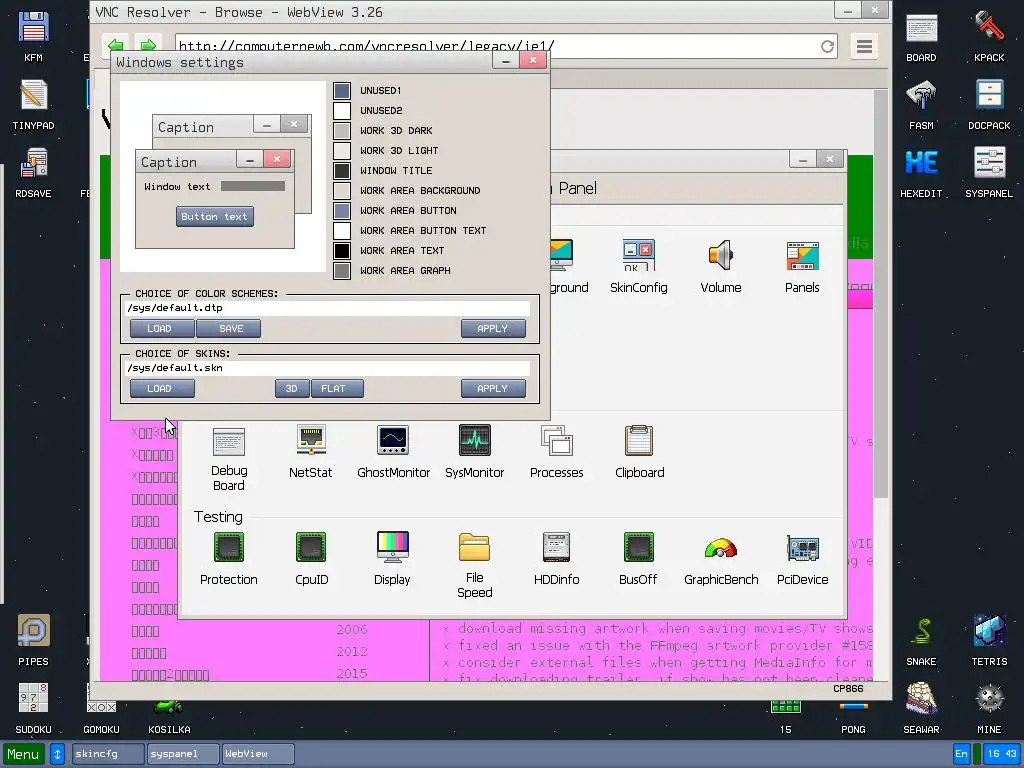Launch TINYPAD from the desktop
The width and height of the screenshot is (1024, 768).
click(x=33, y=104)
